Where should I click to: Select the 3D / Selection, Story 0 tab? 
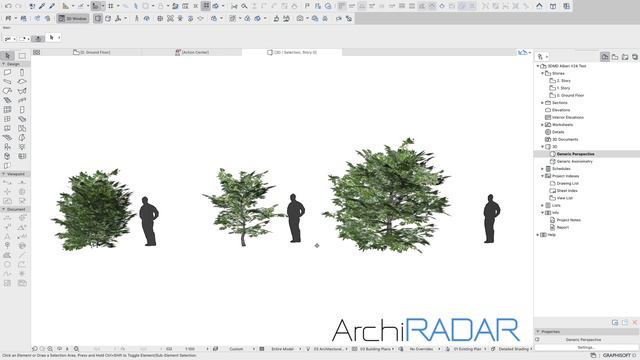(x=292, y=52)
